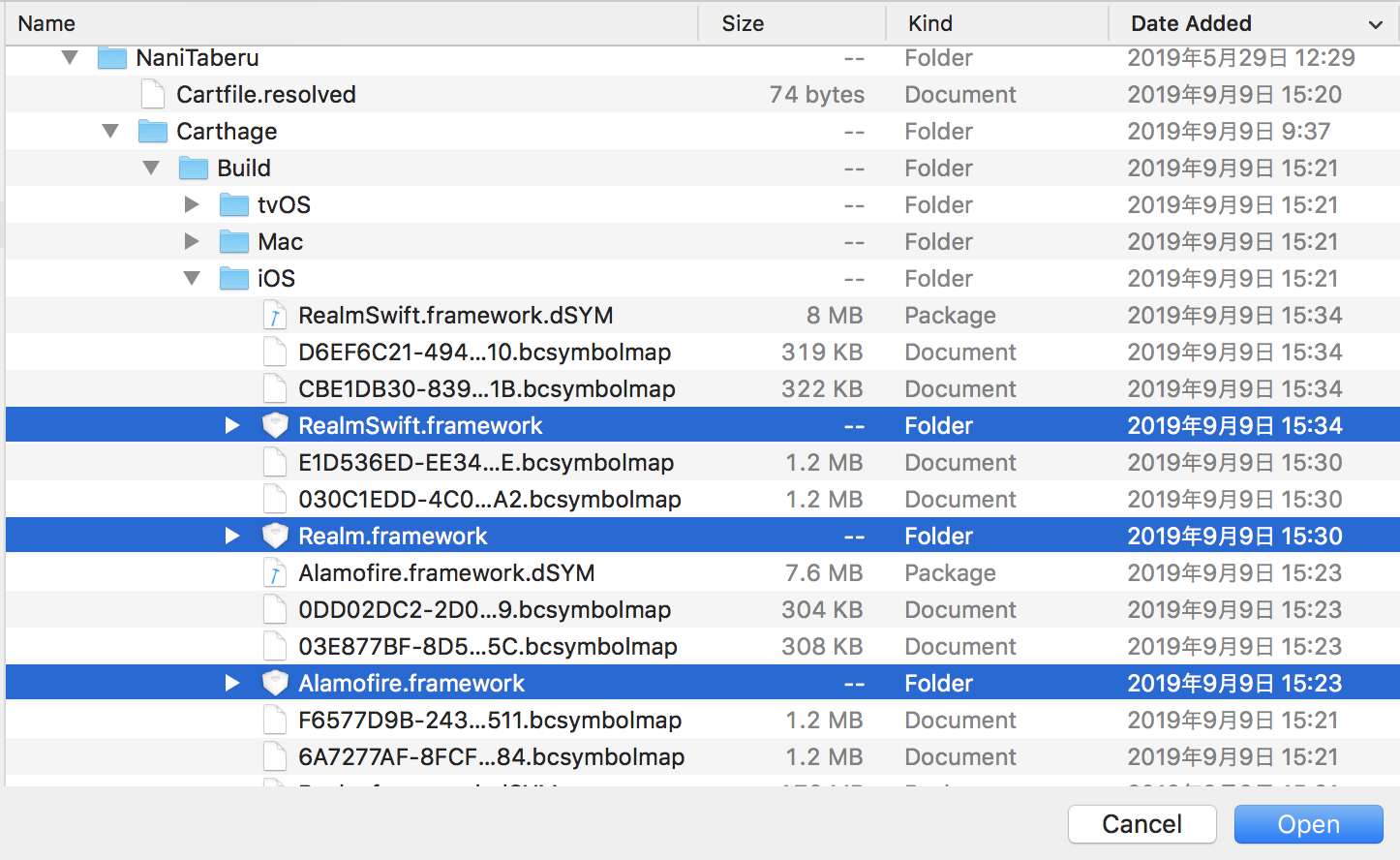1400x860 pixels.
Task: Select the Mac folder name
Action: tap(280, 241)
